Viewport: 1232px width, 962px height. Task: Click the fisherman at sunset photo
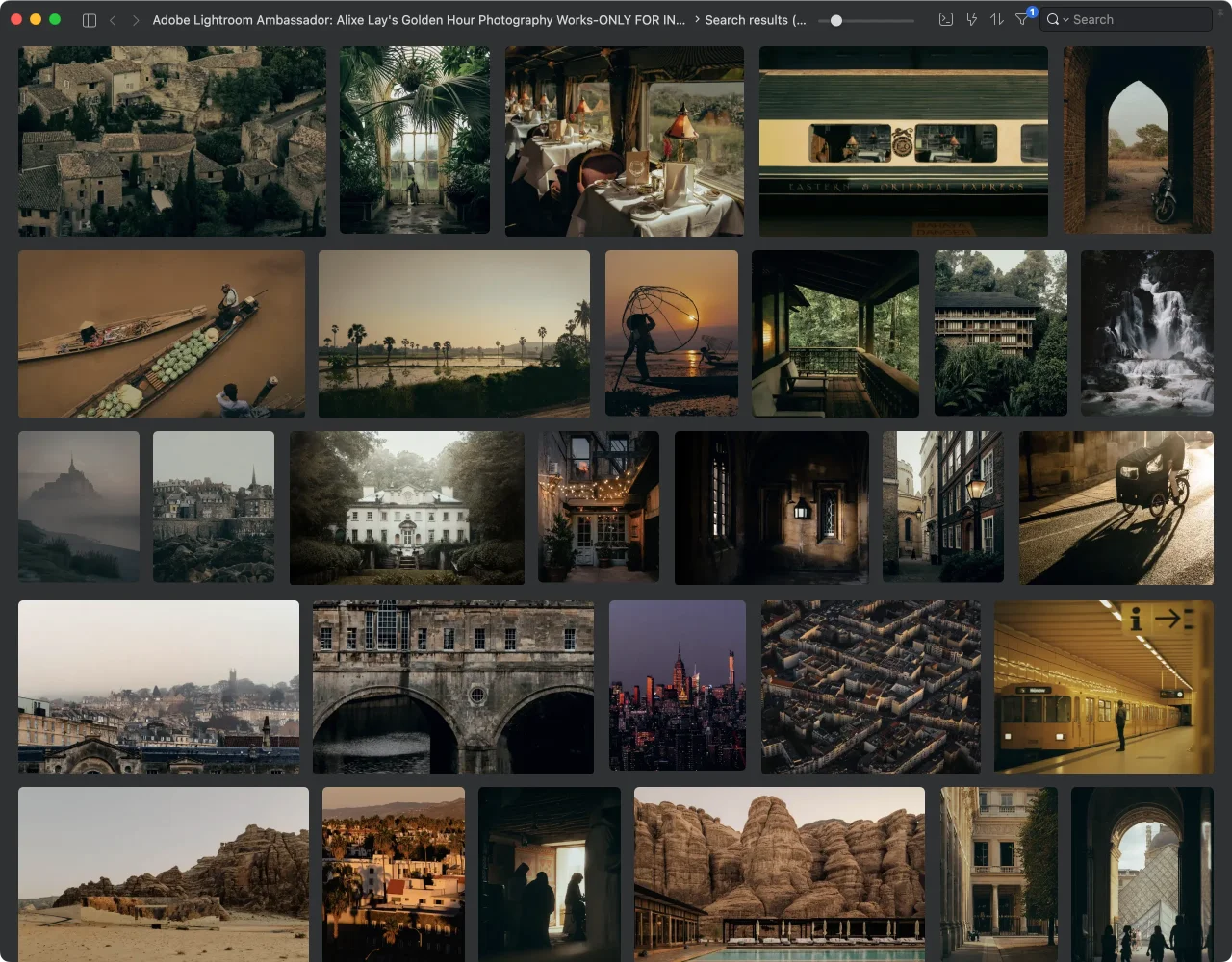click(x=671, y=333)
